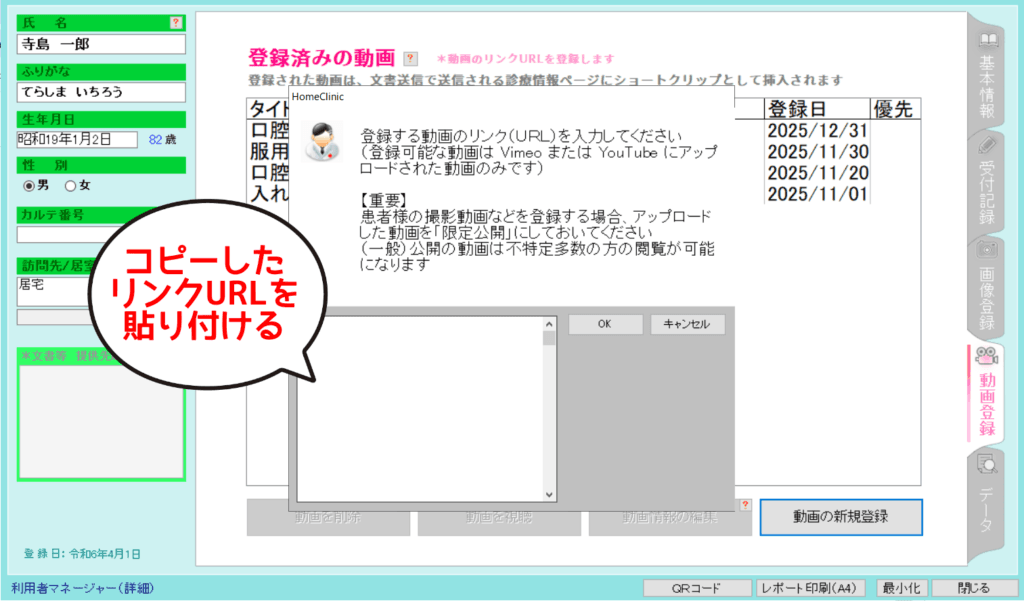Select the 男 radio button
The image size is (1024, 601).
tap(29, 185)
